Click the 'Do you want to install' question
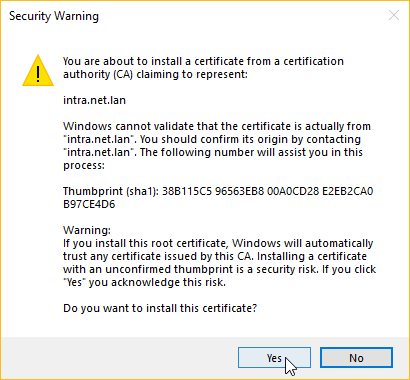Viewport: 410px width, 380px height. click(160, 308)
